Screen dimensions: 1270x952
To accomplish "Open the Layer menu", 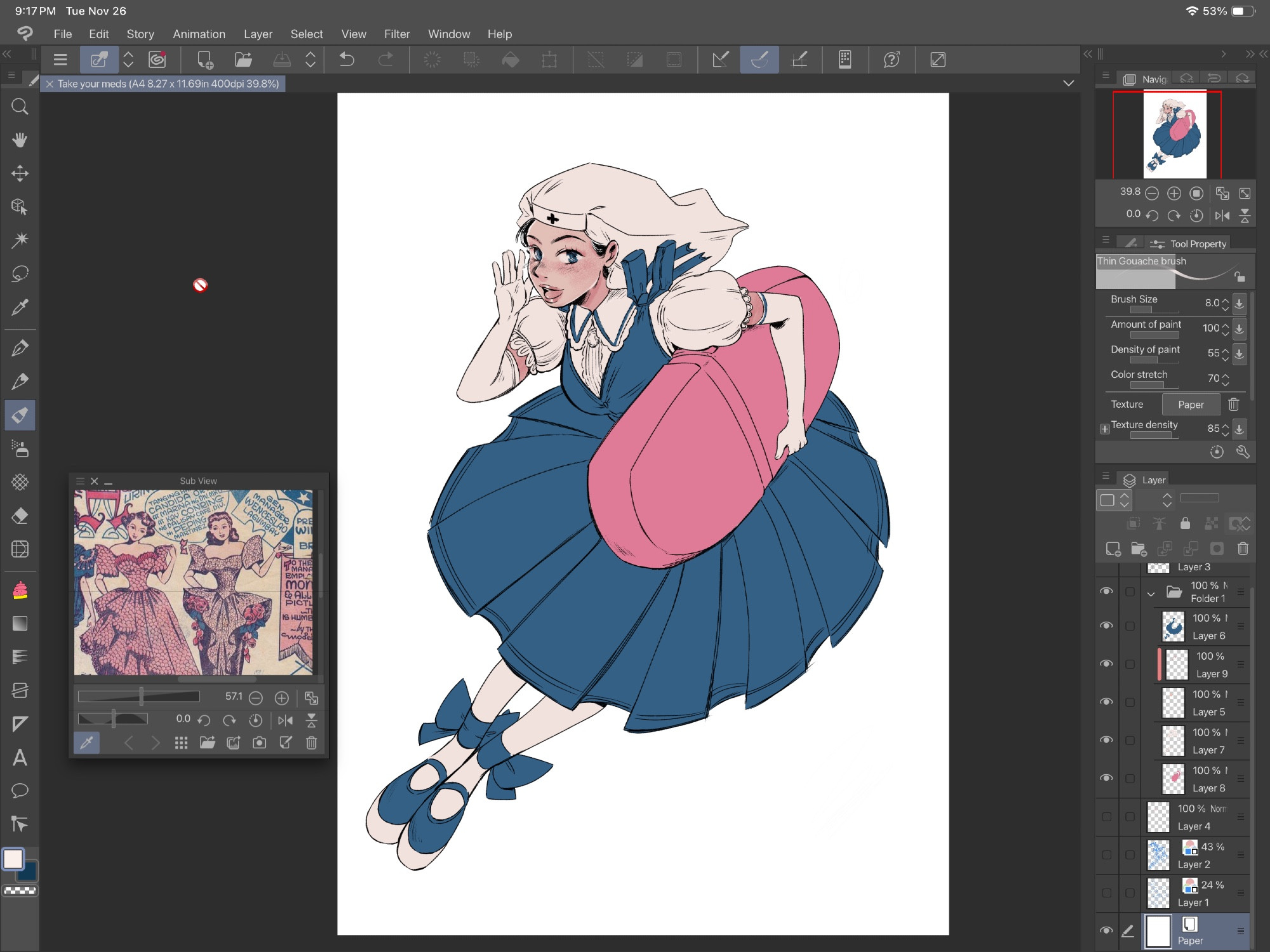I will 258,34.
